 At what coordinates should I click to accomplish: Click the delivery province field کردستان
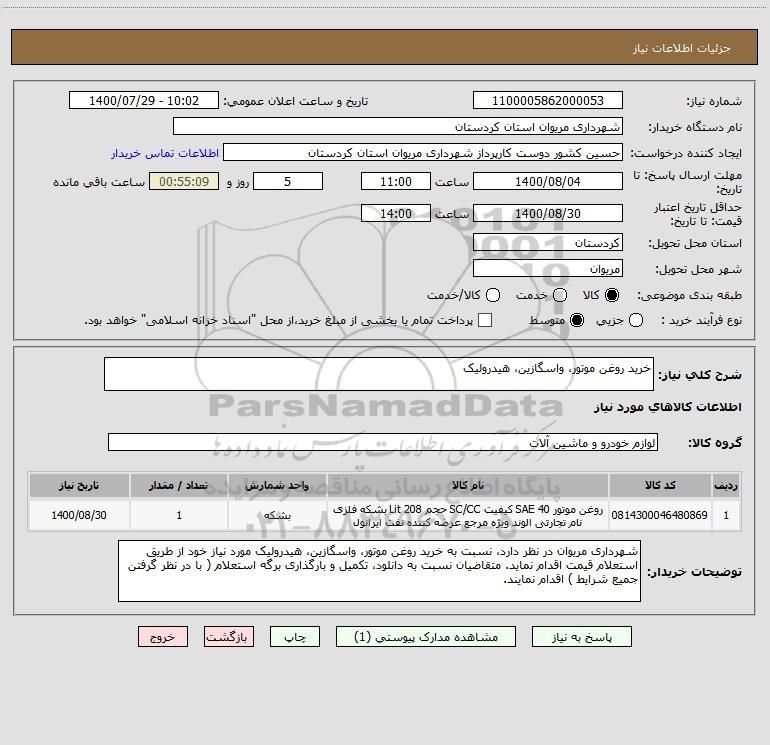pos(548,243)
